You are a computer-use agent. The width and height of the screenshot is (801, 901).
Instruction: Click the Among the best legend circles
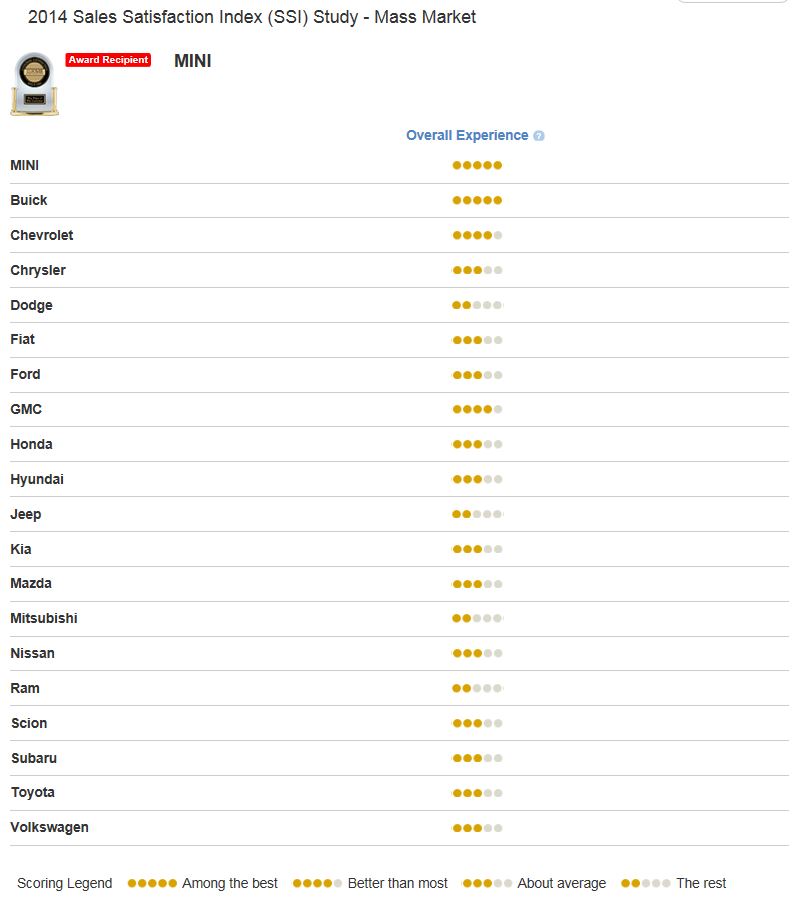coord(152,883)
